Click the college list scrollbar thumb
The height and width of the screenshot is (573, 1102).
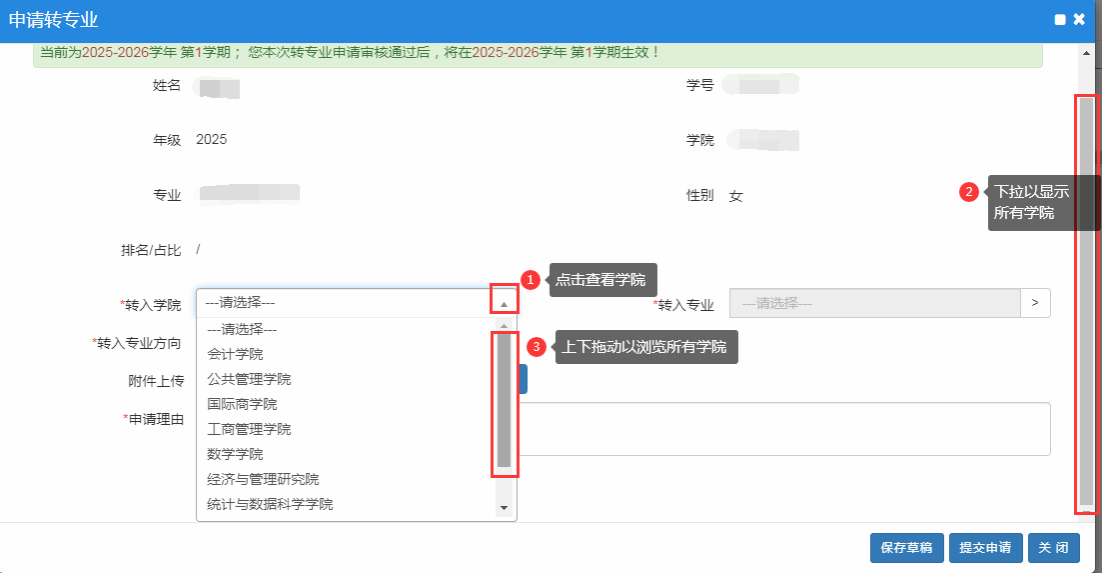[x=504, y=402]
